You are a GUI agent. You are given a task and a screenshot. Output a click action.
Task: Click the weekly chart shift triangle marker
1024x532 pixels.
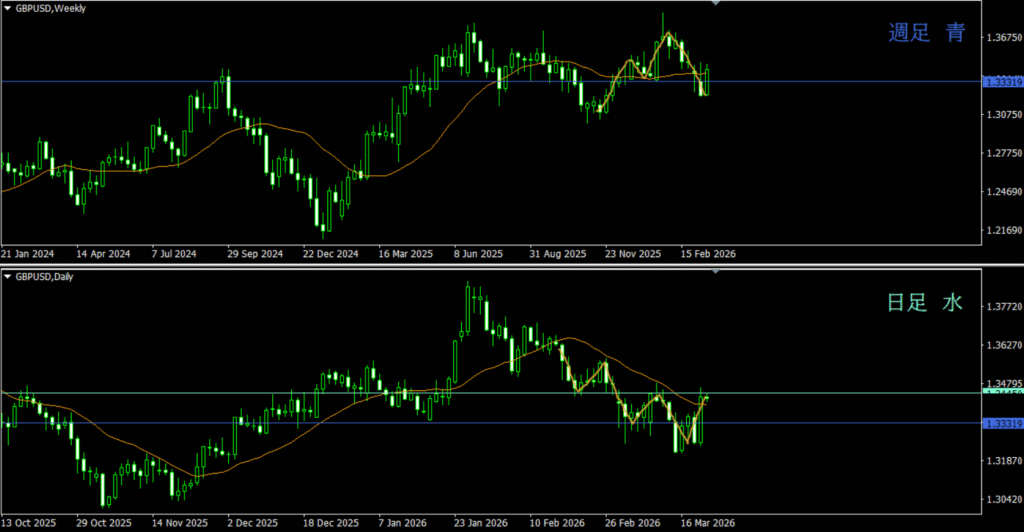(x=715, y=4)
